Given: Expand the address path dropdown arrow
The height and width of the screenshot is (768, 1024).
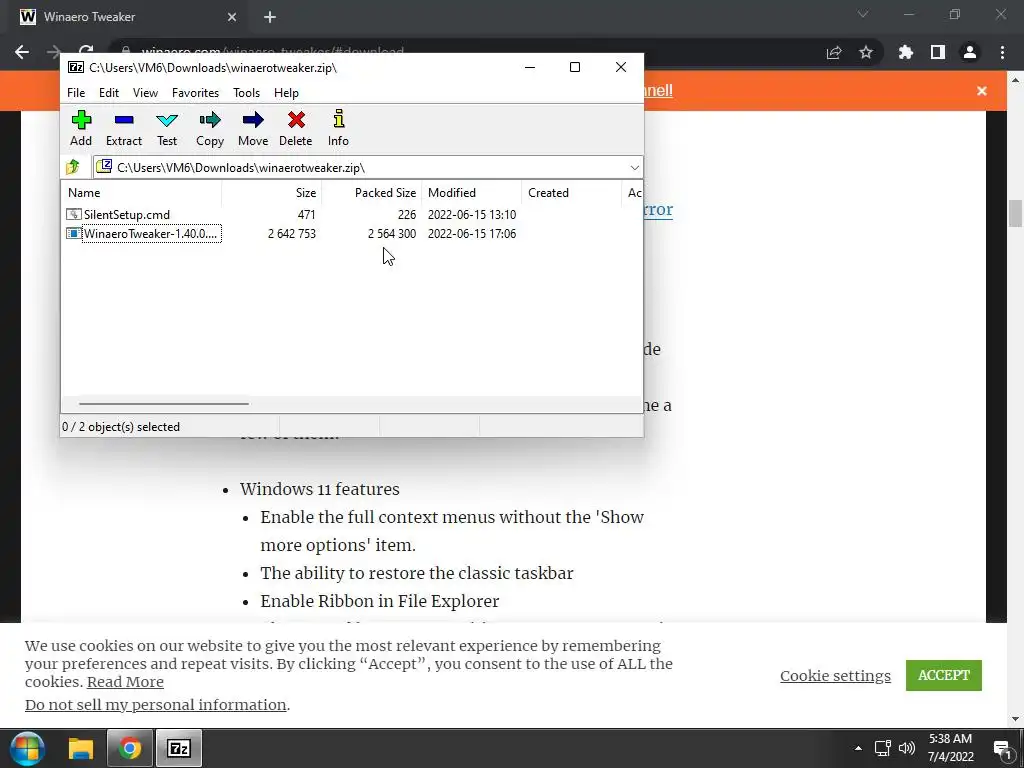Looking at the screenshot, I should pyautogui.click(x=634, y=168).
